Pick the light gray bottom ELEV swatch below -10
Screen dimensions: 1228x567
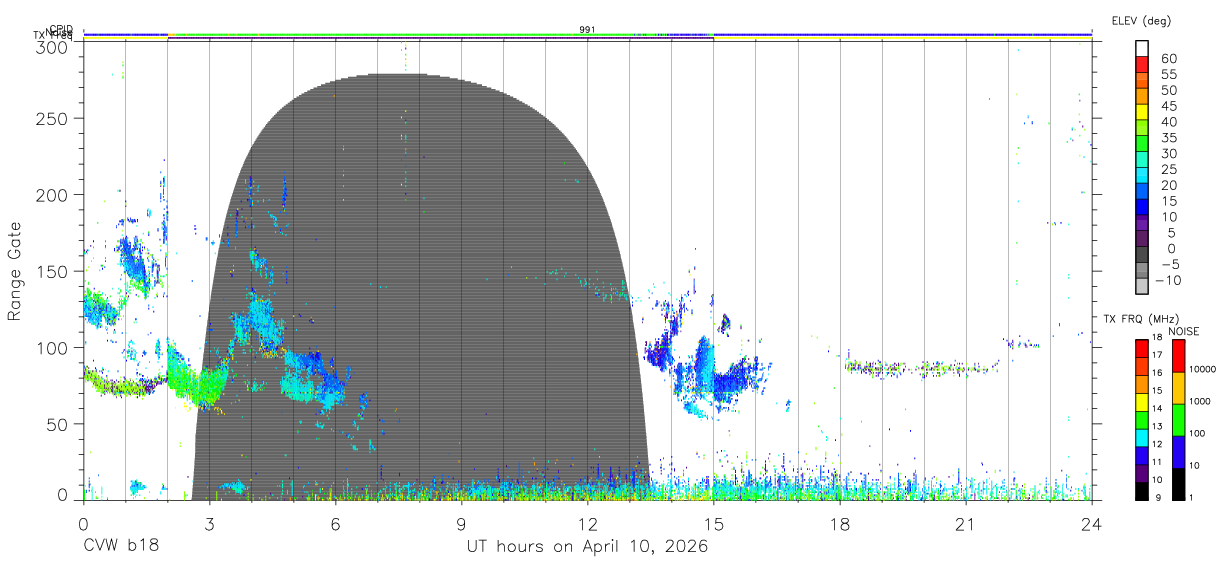(x=1142, y=286)
